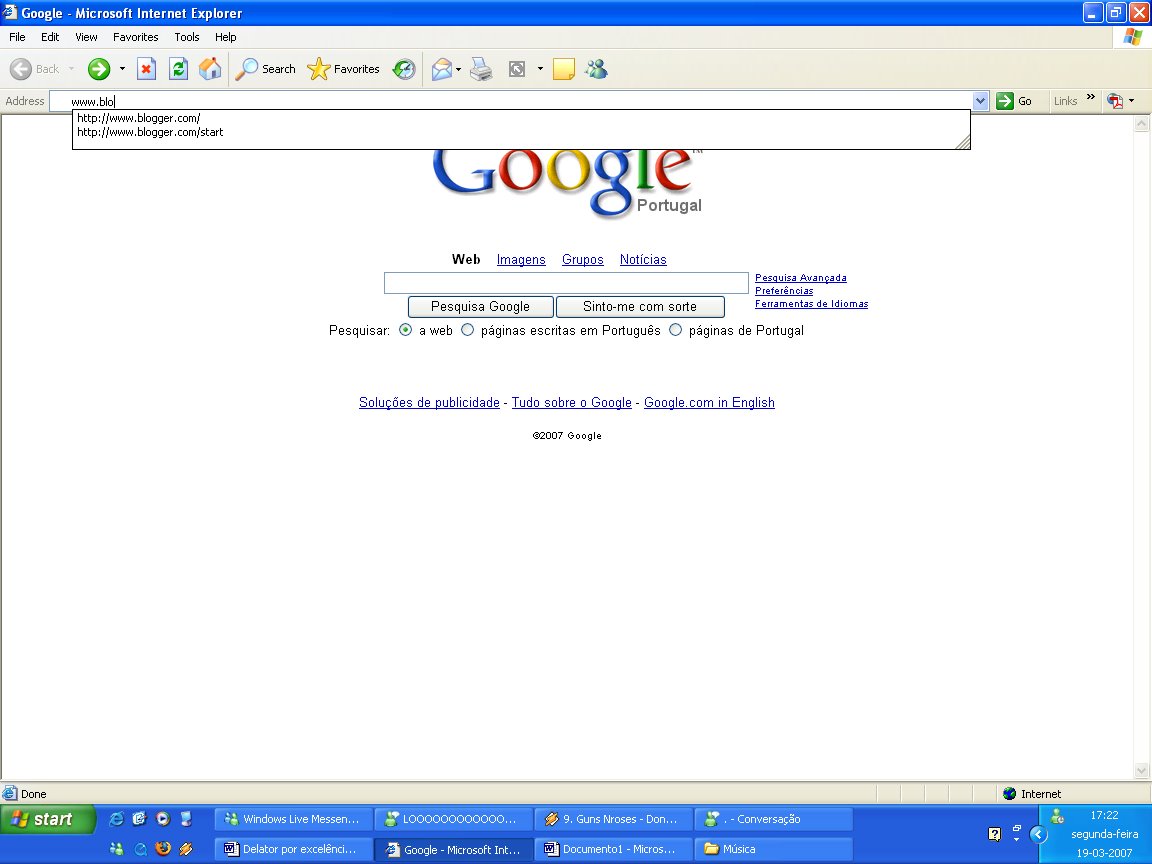Select http://www.blogger.com/ suggestion
The height and width of the screenshot is (864, 1152).
[521, 118]
